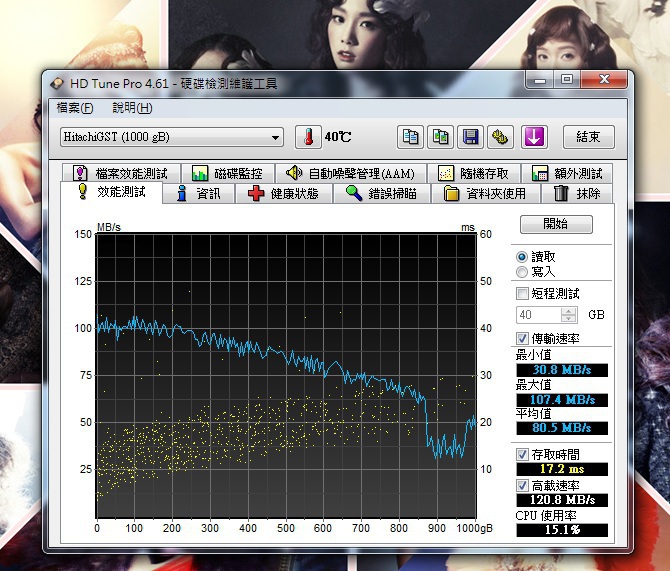Toggle the 存取時間 checkbox
This screenshot has width=670, height=571.
(x=522, y=454)
